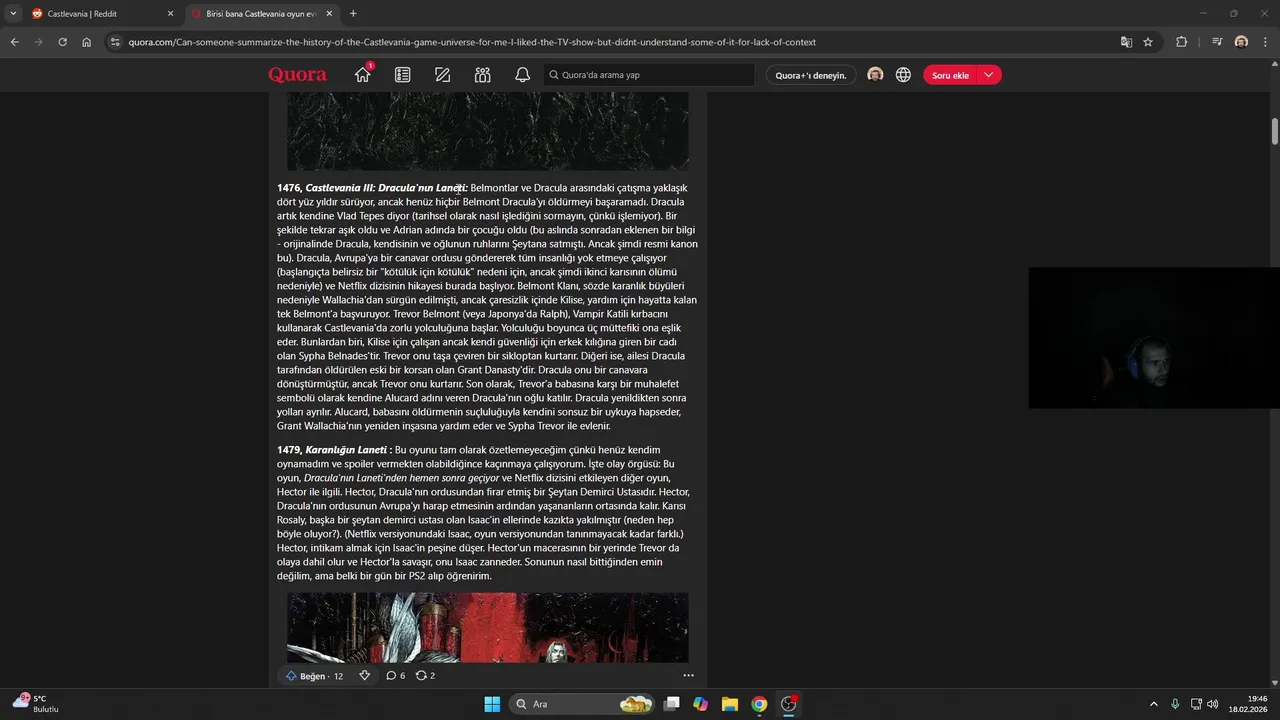Open the Chrome three-dot menu
The image size is (1280, 720).
click(x=1265, y=42)
